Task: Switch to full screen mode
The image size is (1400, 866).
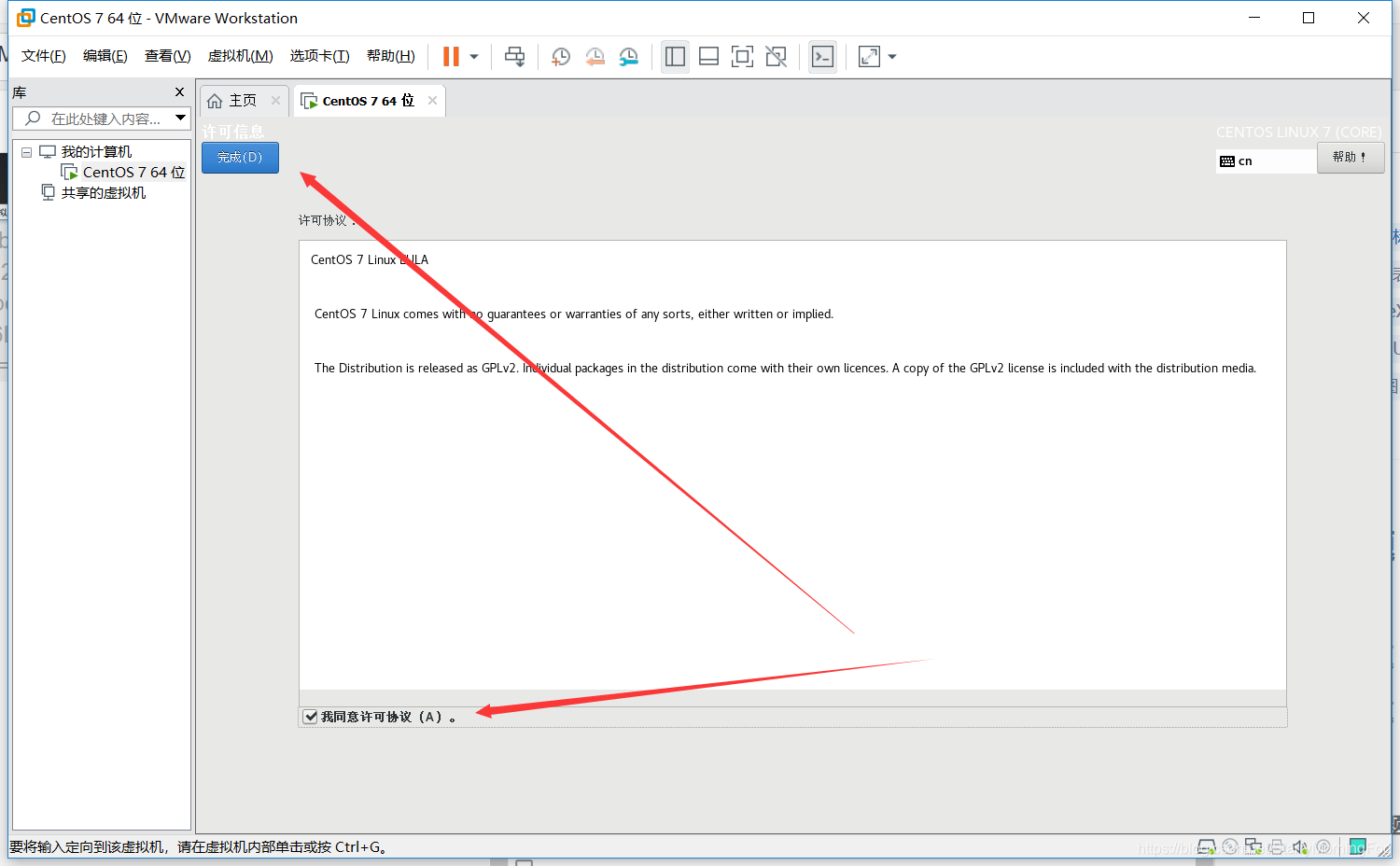Action: pos(742,57)
